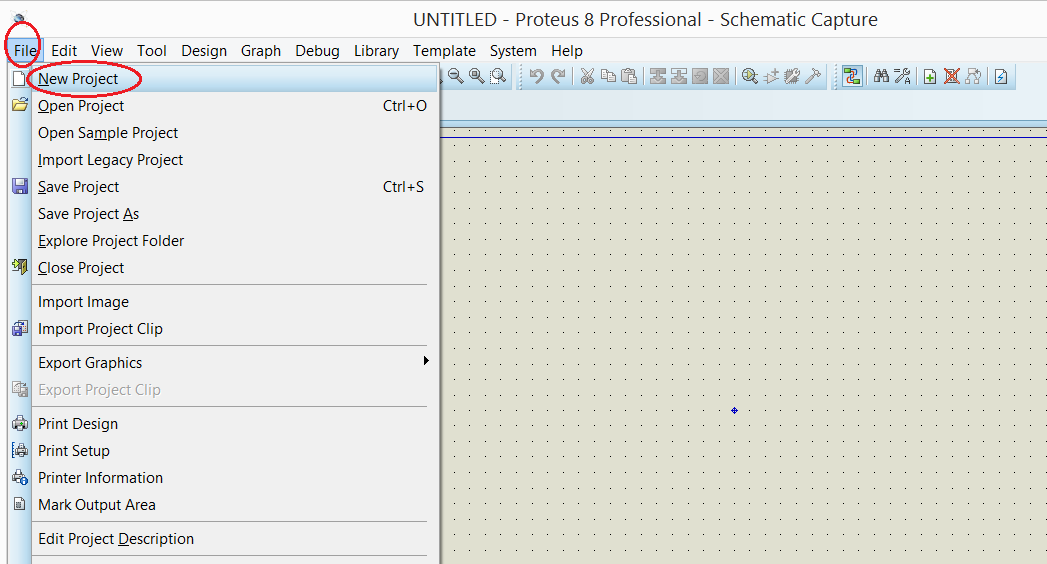1047x564 pixels.
Task: Open the File menu
Action: click(25, 51)
